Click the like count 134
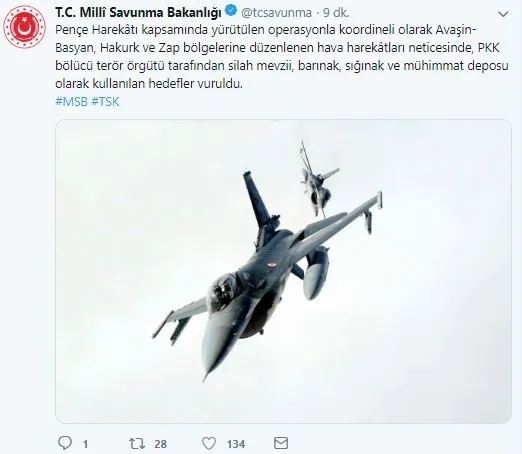Image resolution: width=522 pixels, height=454 pixels. point(236,444)
